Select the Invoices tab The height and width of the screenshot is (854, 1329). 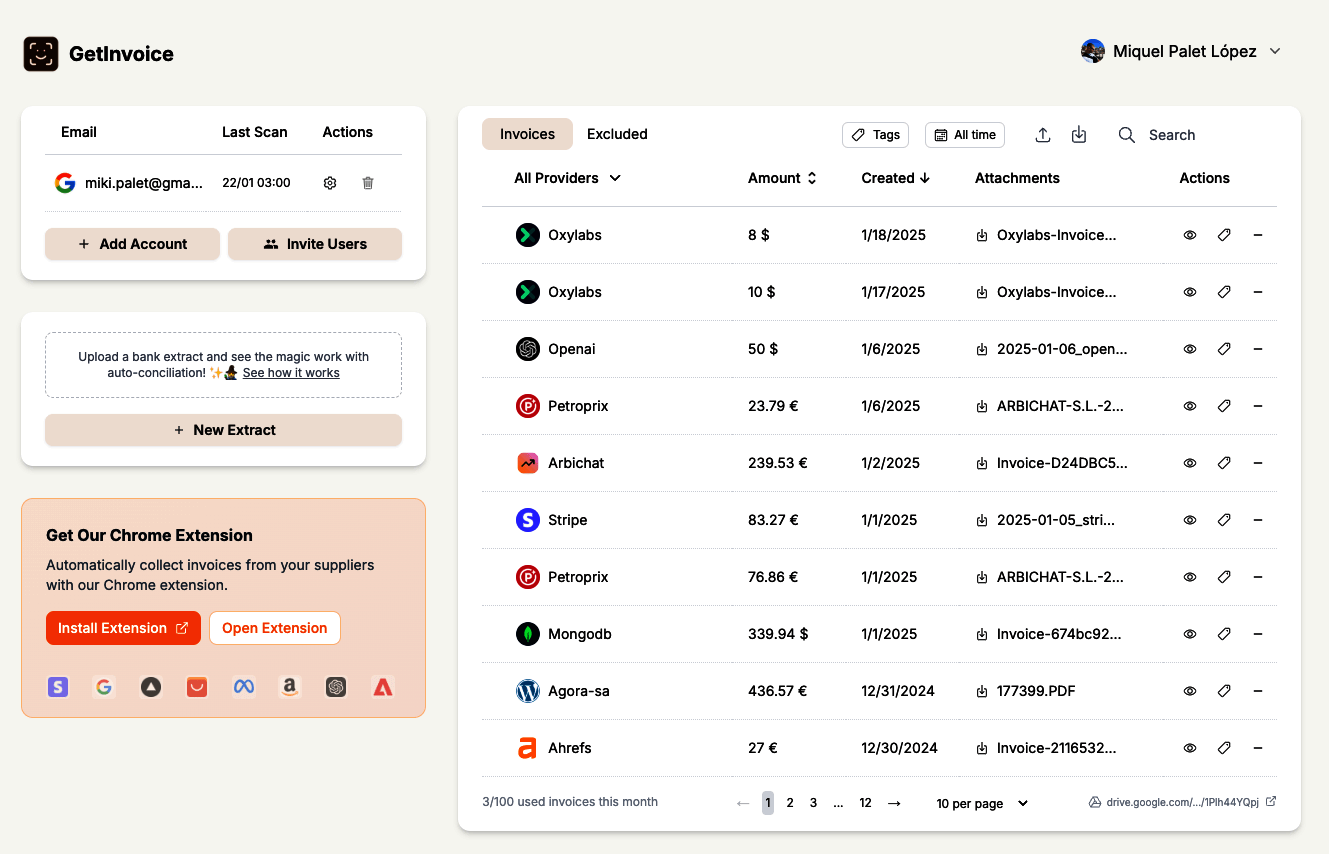(x=527, y=133)
